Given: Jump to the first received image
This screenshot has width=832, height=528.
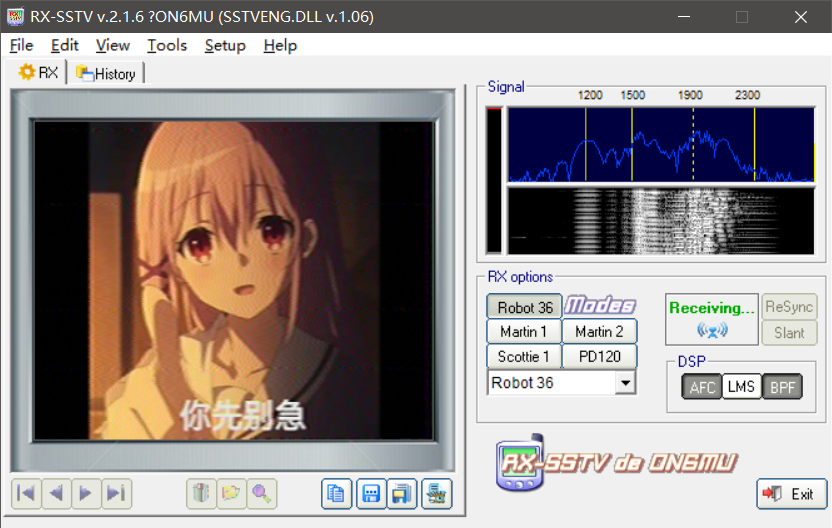Looking at the screenshot, I should (26, 494).
